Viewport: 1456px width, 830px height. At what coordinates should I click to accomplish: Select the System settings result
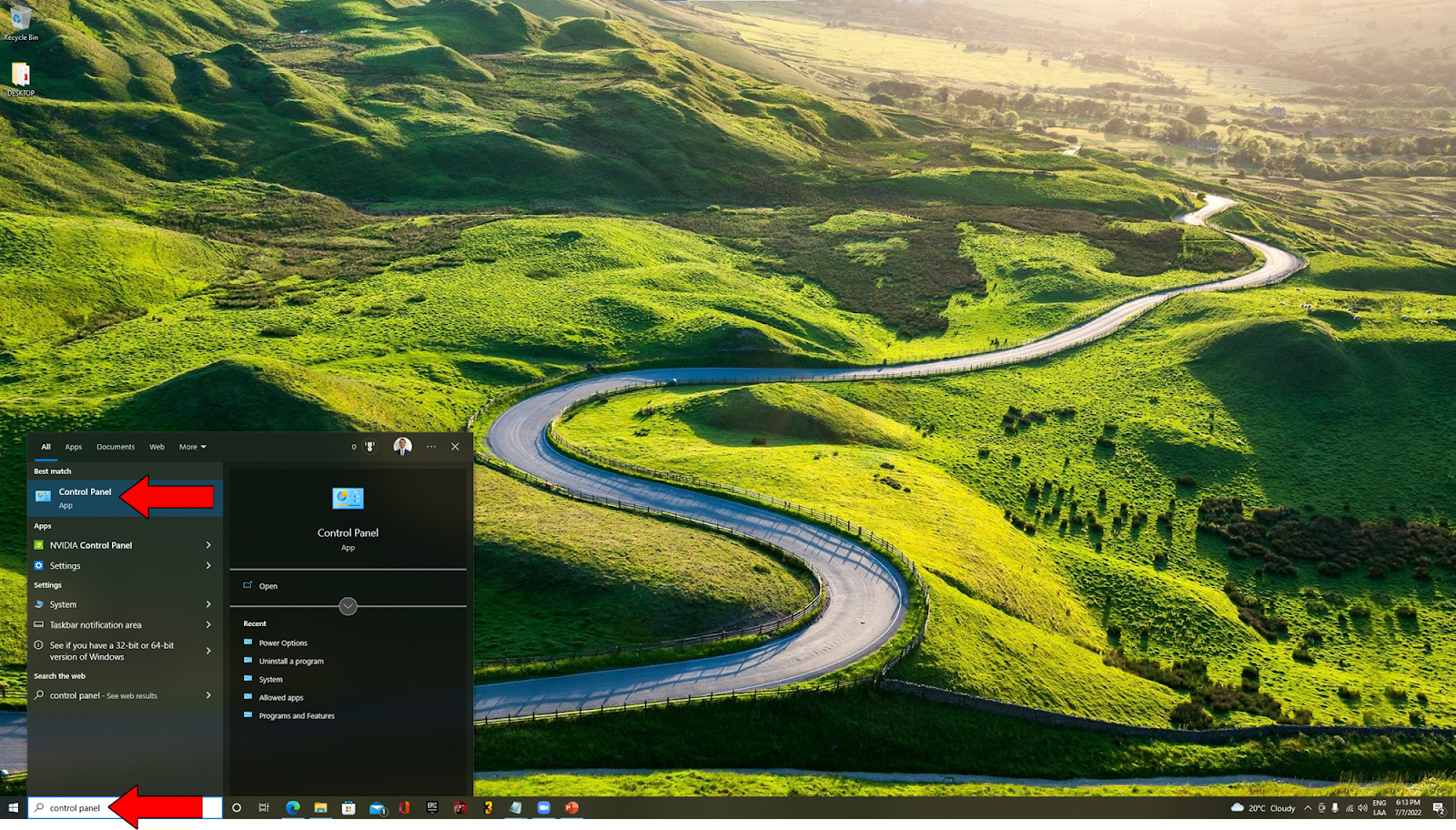click(114, 604)
